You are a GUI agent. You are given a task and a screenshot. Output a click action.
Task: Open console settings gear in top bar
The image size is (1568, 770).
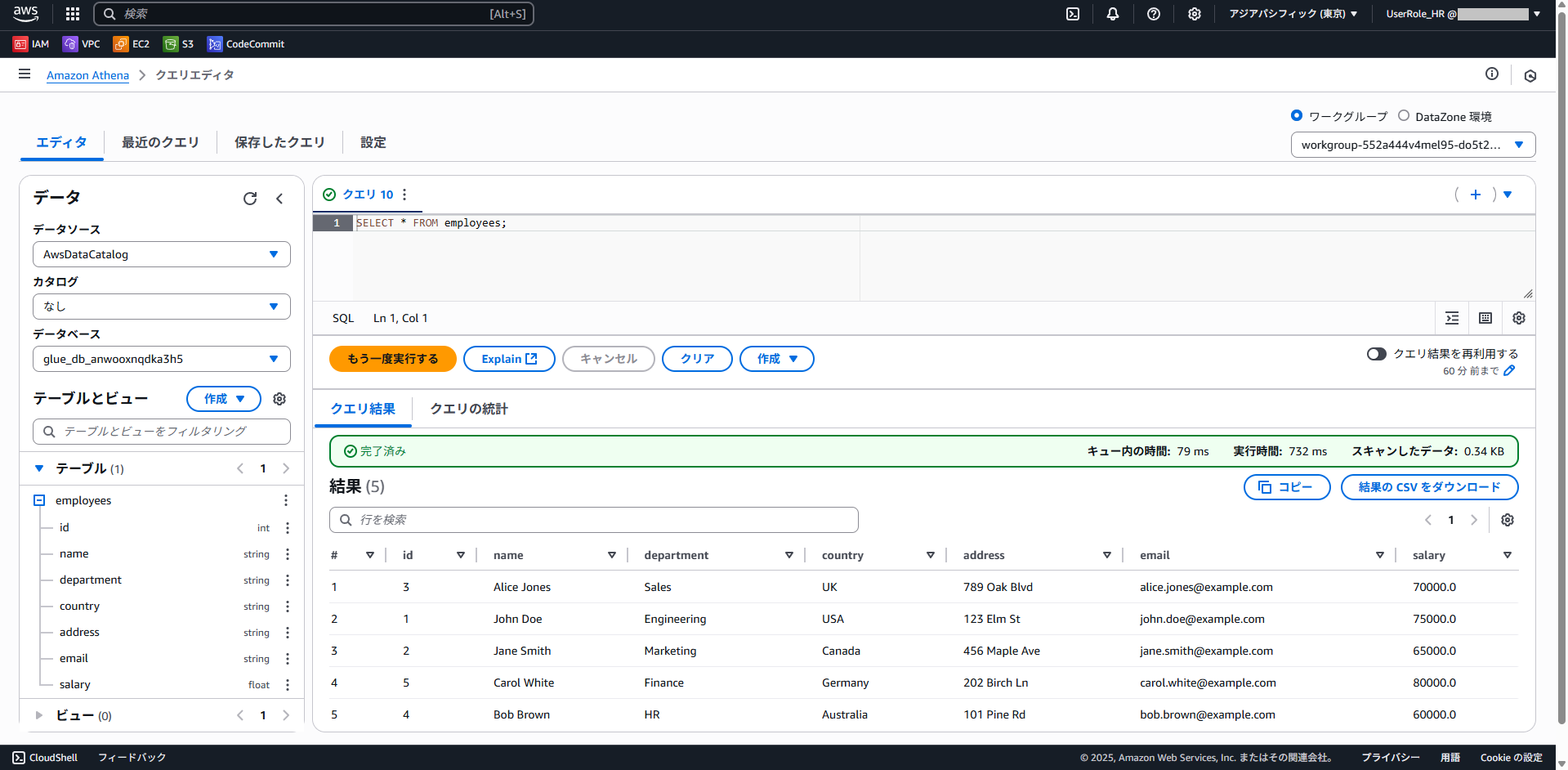click(x=1195, y=14)
